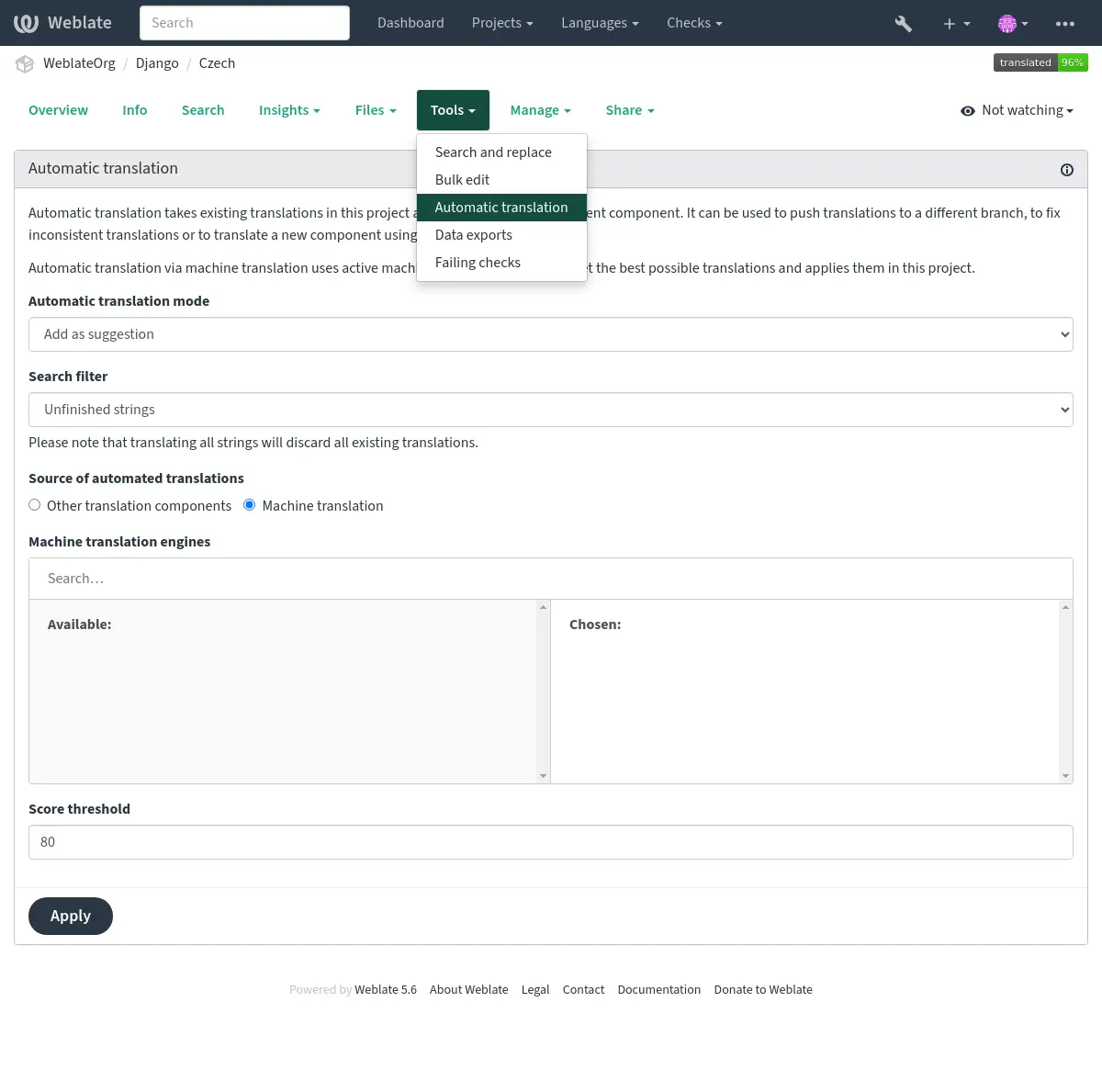The image size is (1102, 1092).
Task: Expand the Languages menu
Action: point(600,23)
